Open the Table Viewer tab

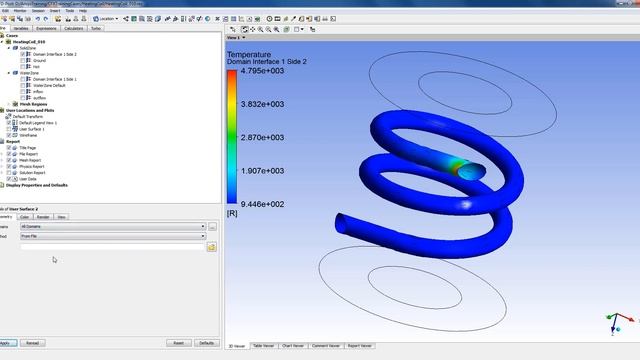coord(264,346)
